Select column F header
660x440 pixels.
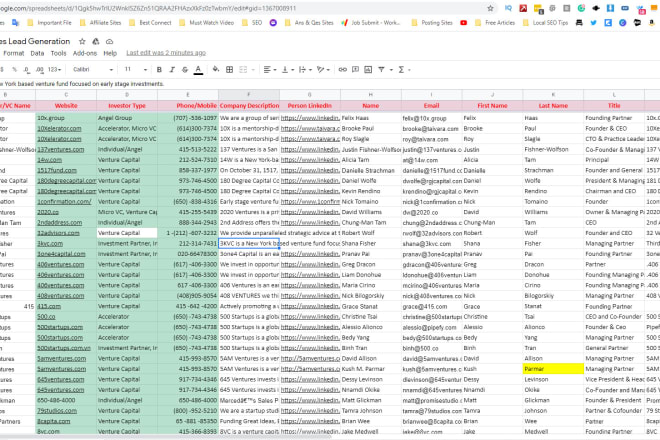pos(249,95)
